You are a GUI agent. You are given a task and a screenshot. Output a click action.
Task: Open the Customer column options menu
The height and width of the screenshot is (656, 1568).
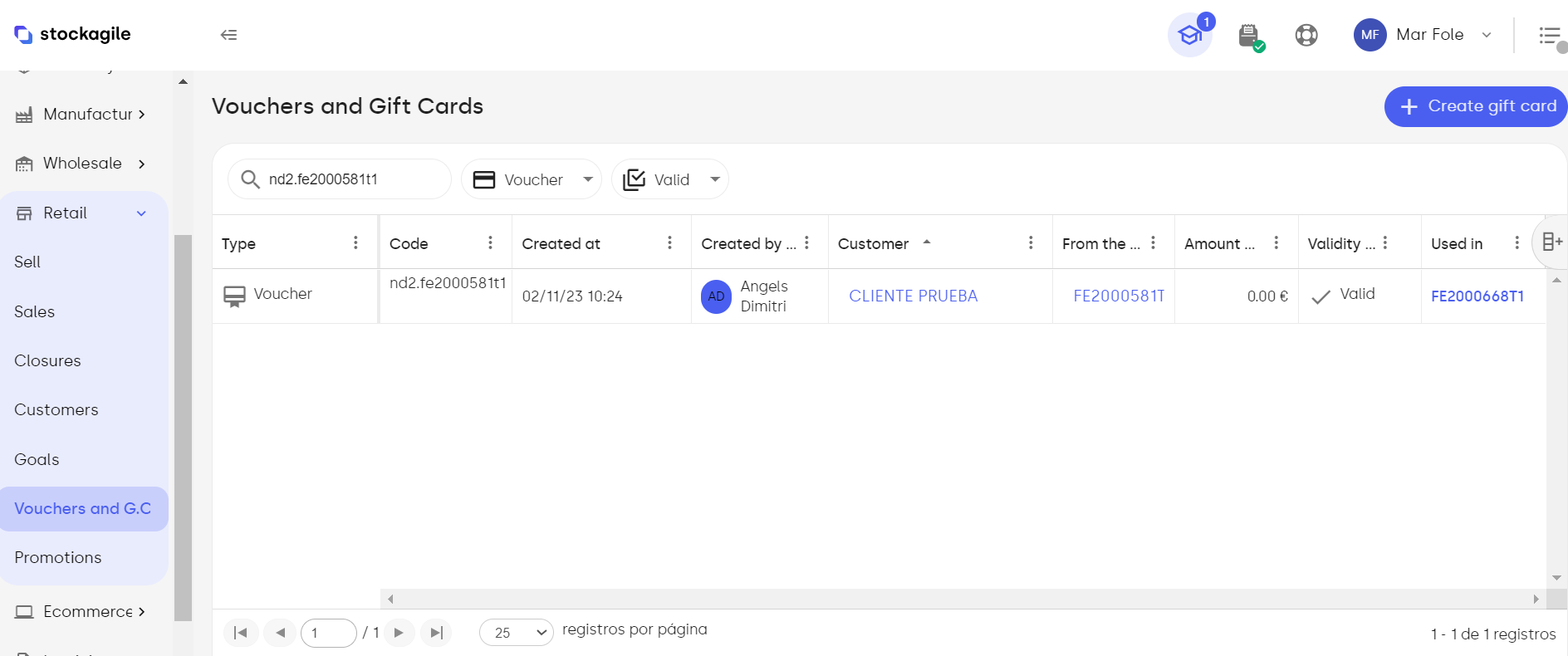click(1031, 242)
